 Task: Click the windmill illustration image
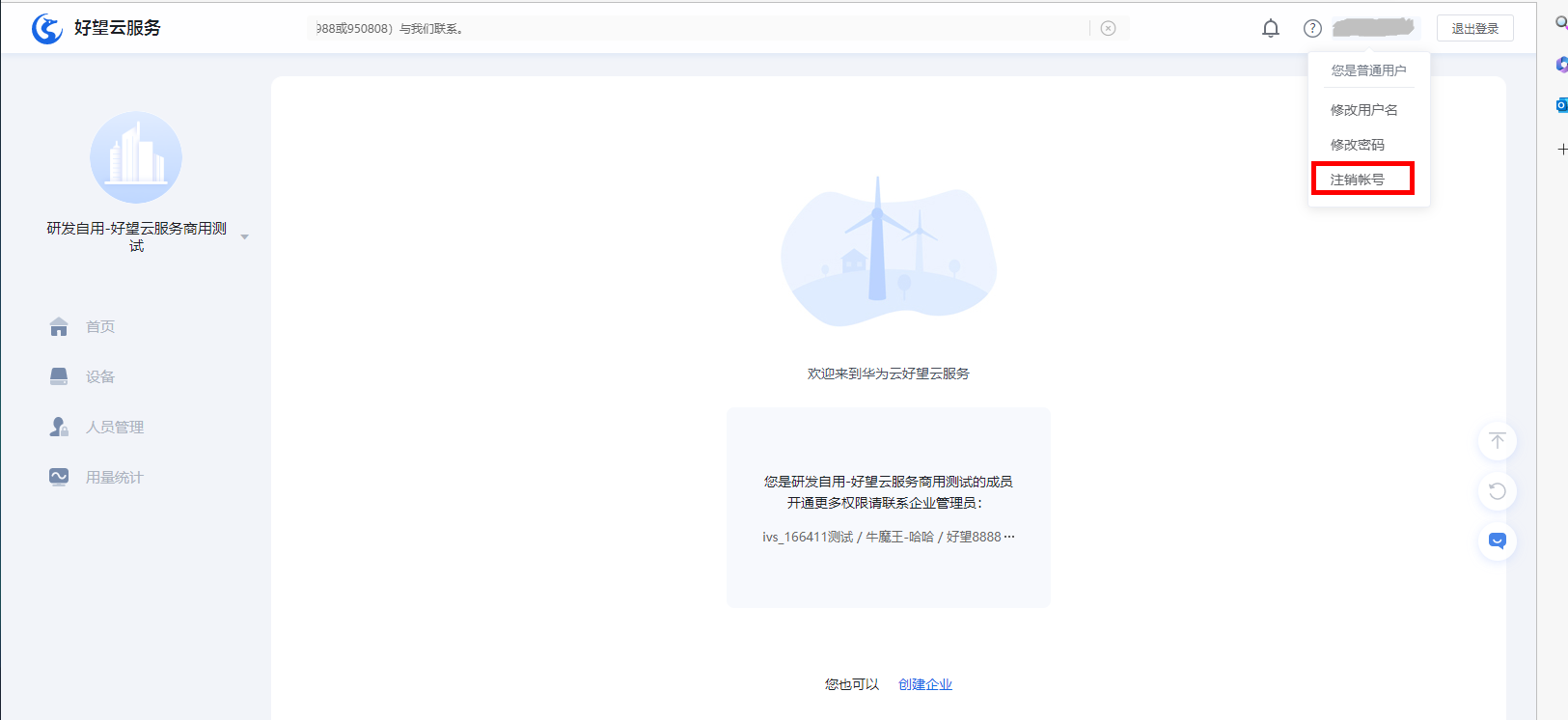[x=889, y=253]
